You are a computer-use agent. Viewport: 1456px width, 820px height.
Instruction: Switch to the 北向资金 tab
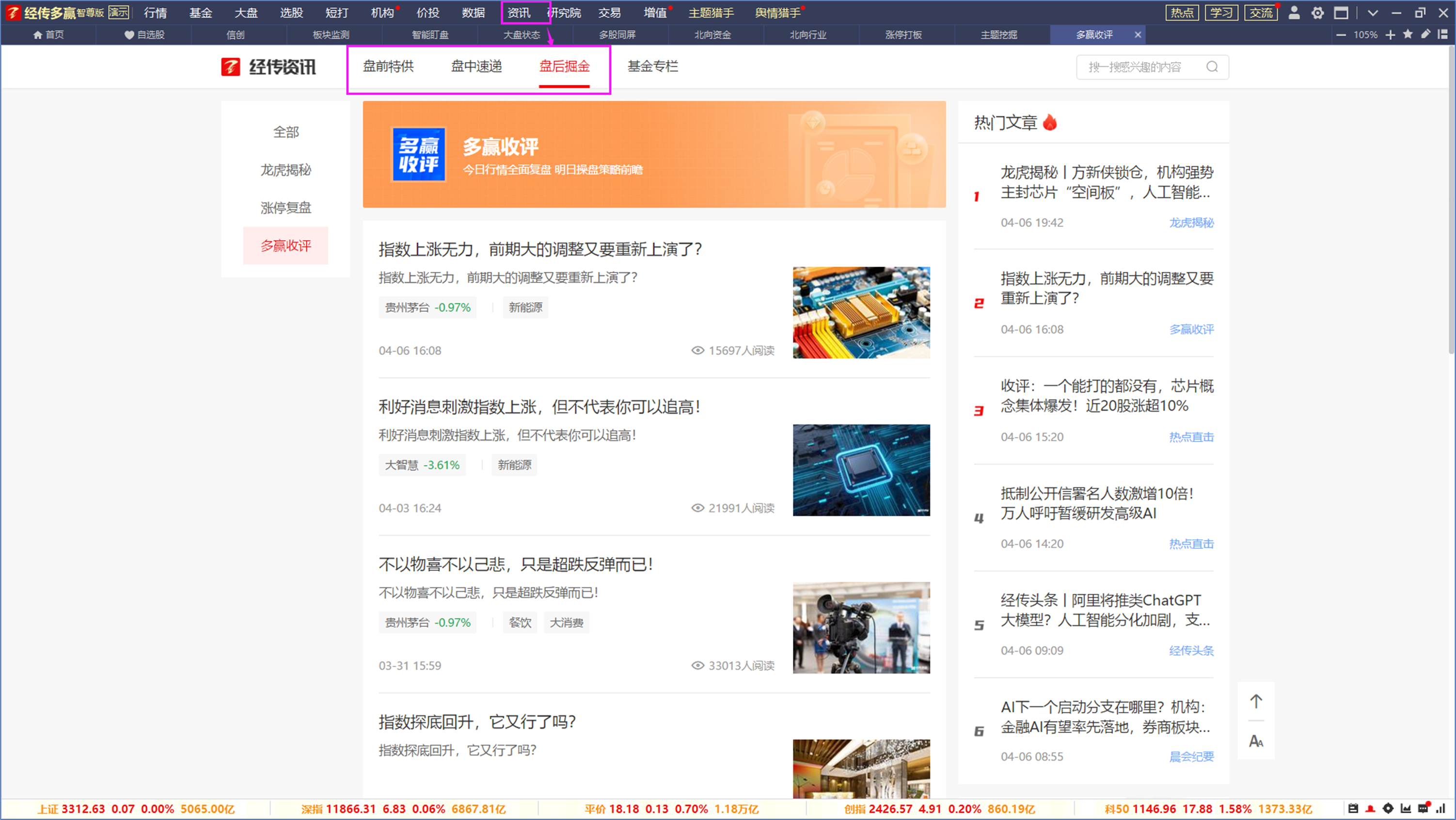click(x=713, y=35)
